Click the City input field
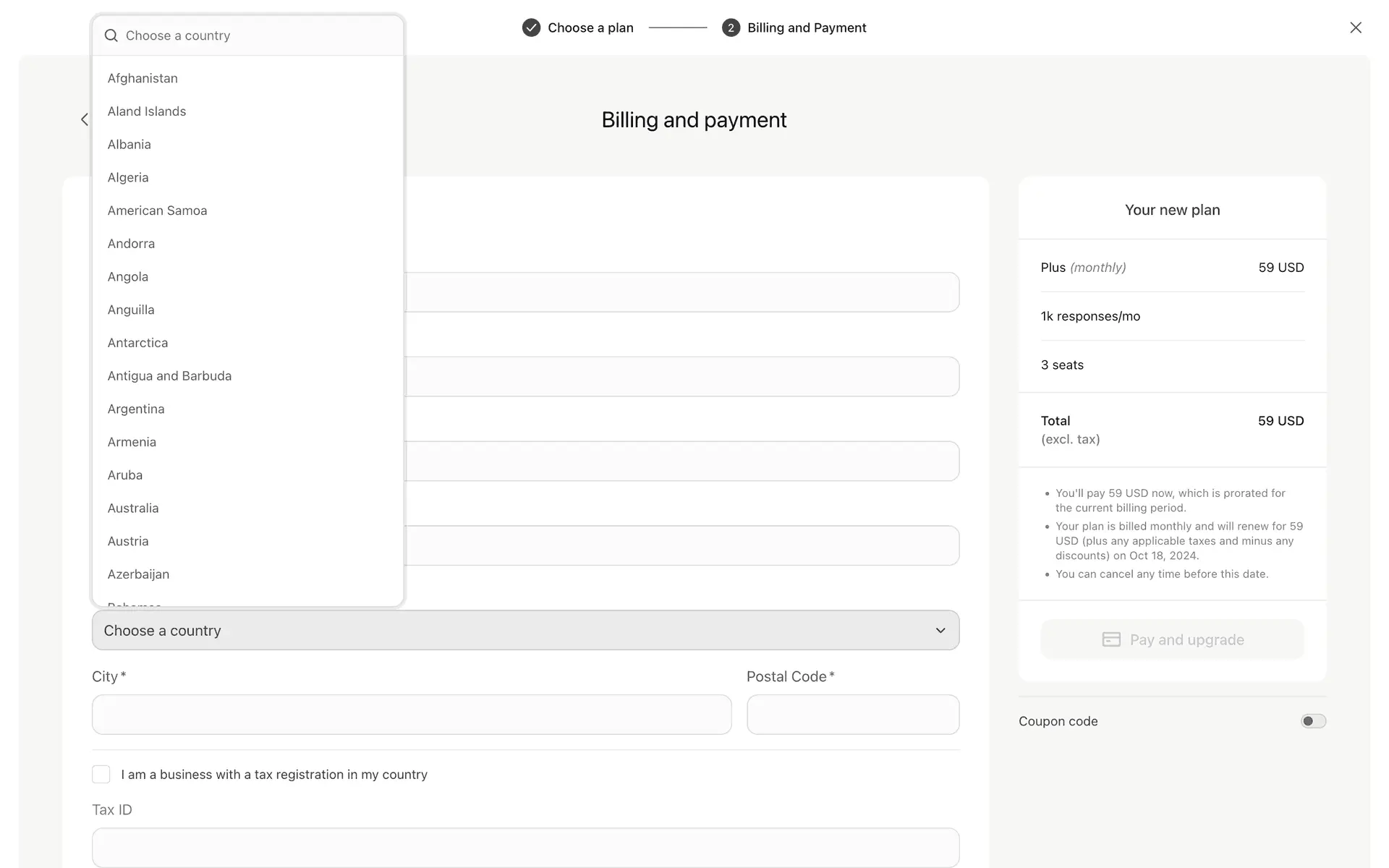Screen dimensions: 1389x868 click(x=411, y=715)
